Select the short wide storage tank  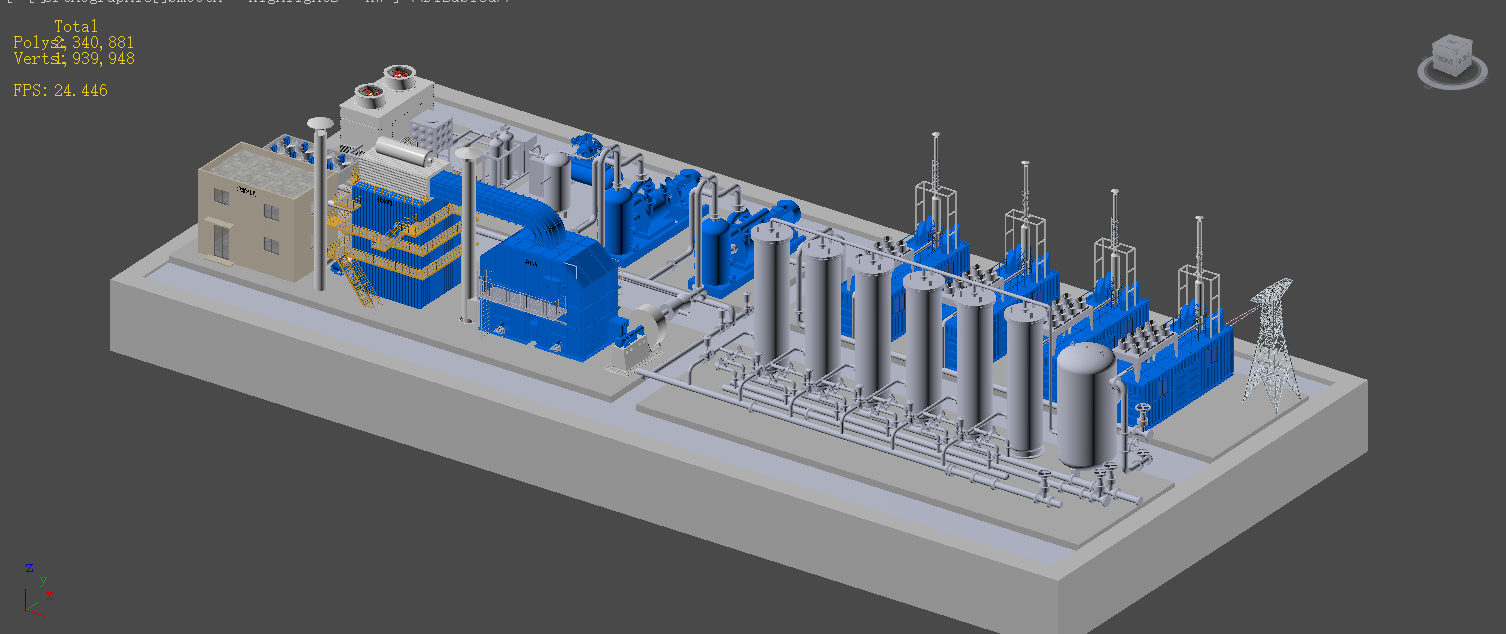tap(1085, 405)
